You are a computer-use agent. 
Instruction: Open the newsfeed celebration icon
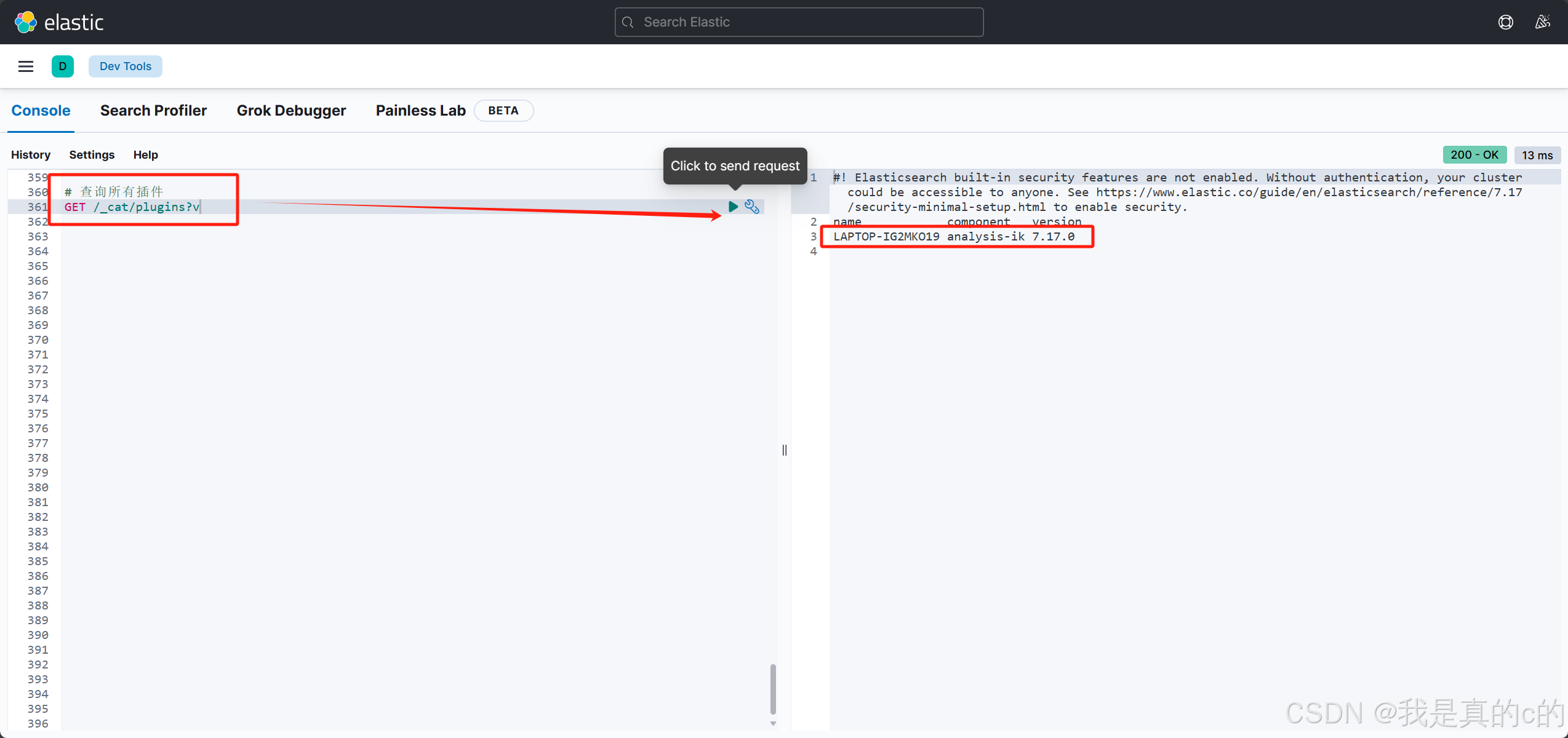[1543, 22]
